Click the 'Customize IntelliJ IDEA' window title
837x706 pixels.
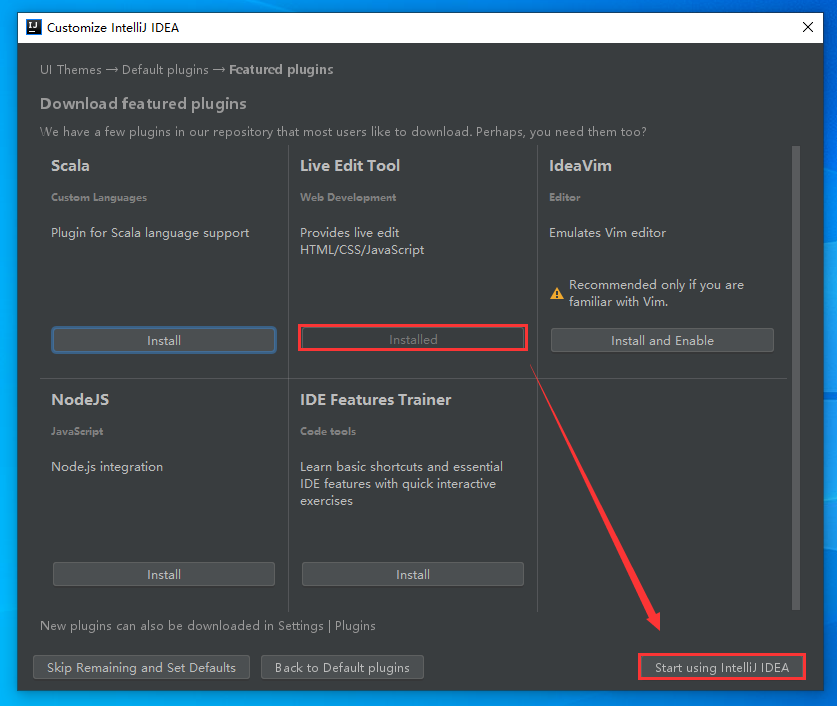[113, 28]
